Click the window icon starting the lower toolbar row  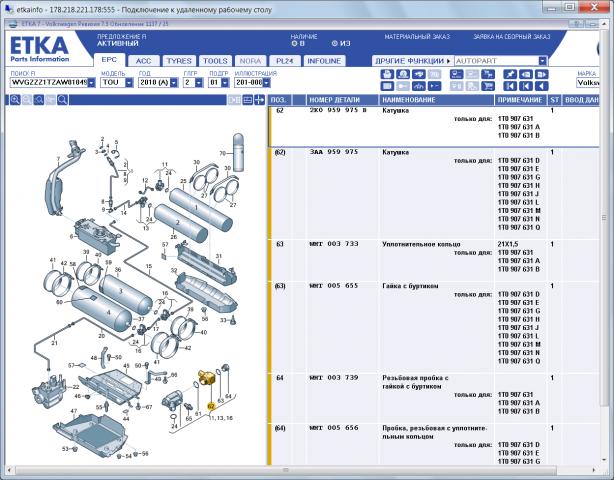tap(387, 86)
